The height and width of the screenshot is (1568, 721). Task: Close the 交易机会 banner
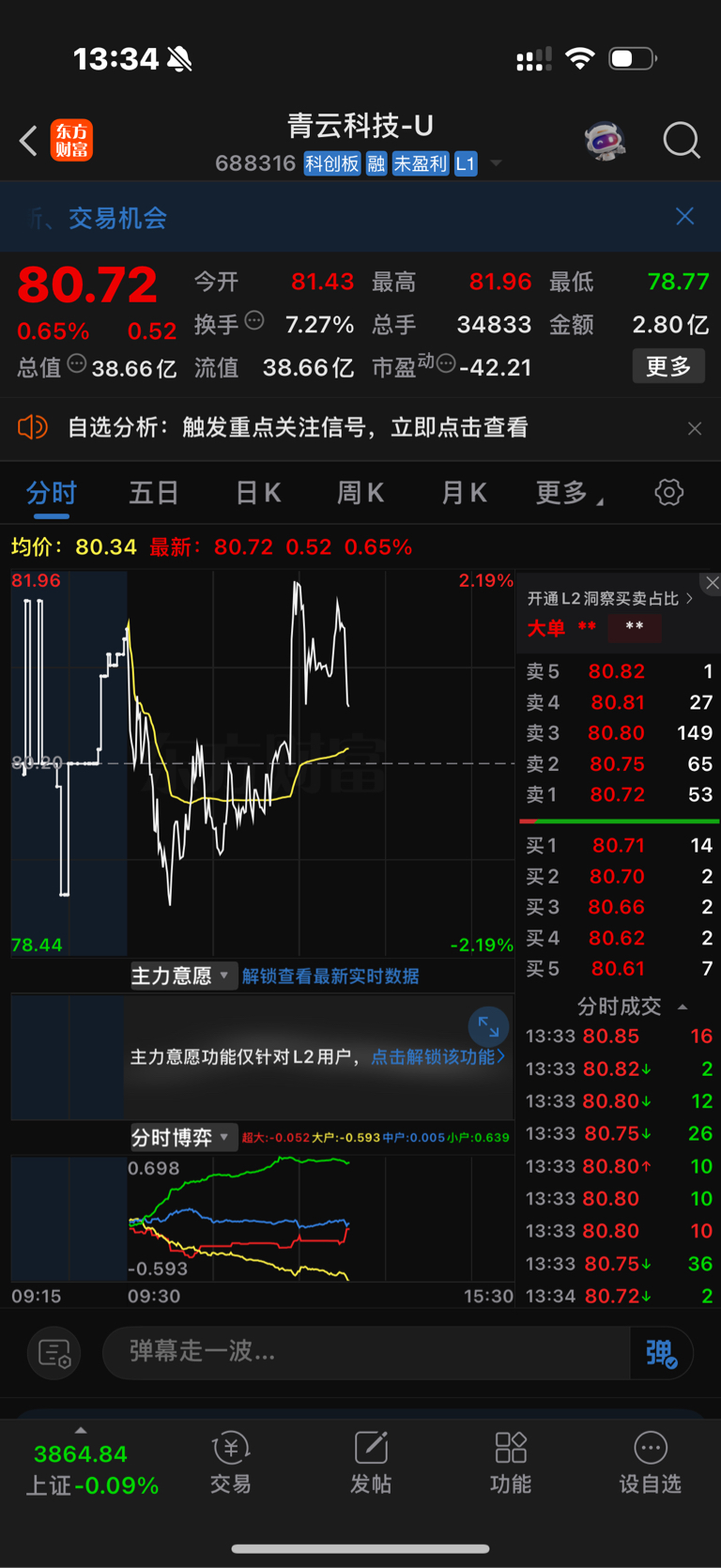click(x=685, y=217)
